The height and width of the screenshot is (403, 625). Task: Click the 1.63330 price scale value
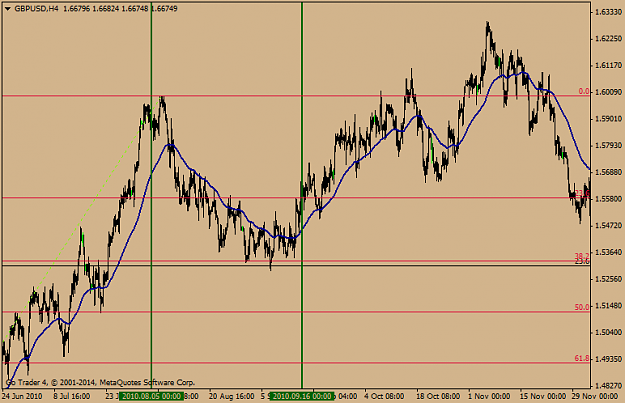[608, 12]
